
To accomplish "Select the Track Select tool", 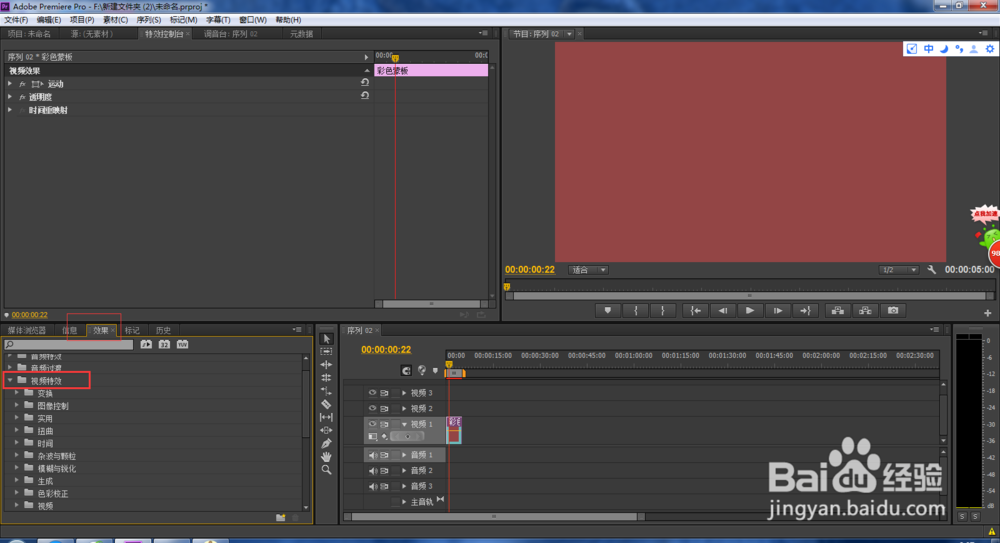I will coord(327,352).
